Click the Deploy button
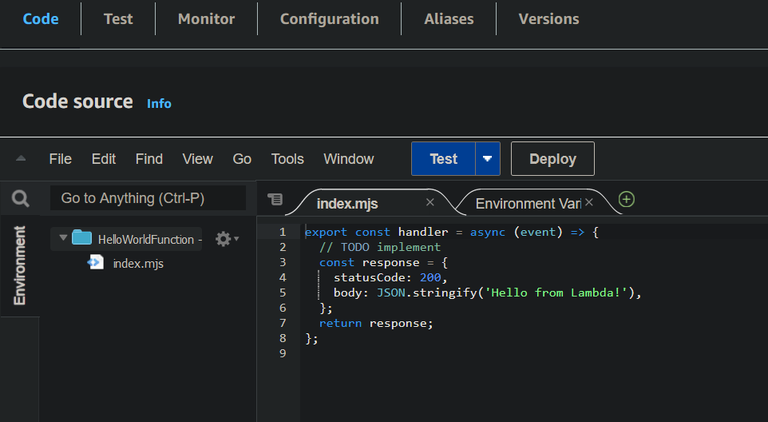 point(552,159)
